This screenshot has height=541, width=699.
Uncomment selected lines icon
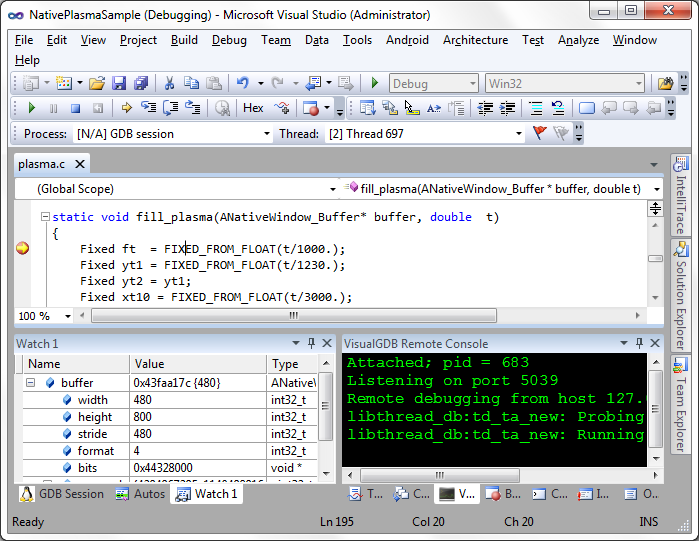click(x=558, y=108)
